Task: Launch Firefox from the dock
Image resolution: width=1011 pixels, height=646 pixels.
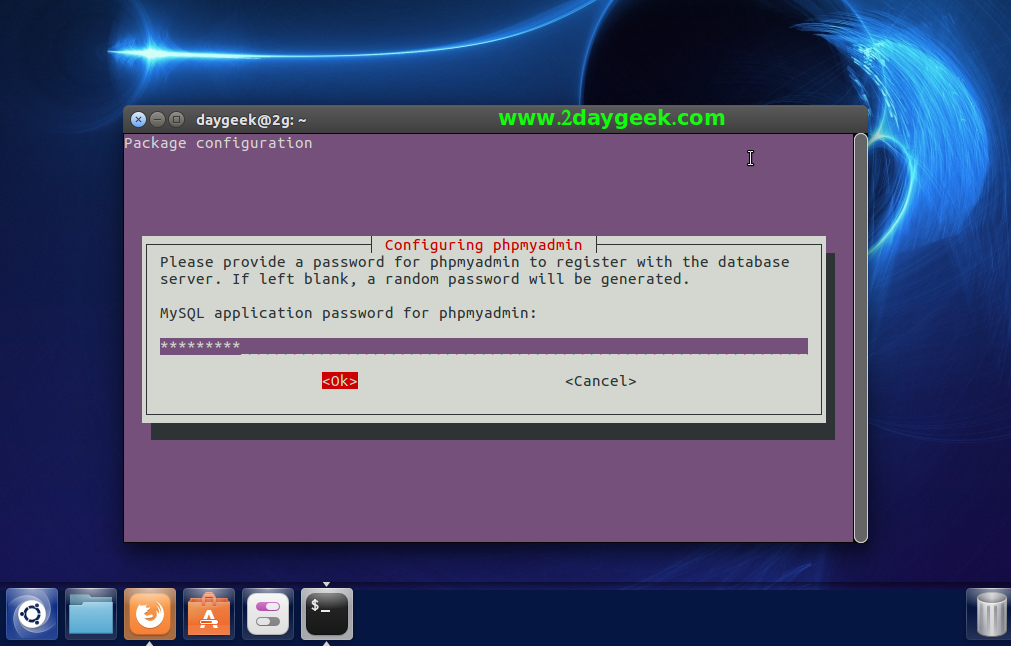Action: (150, 614)
